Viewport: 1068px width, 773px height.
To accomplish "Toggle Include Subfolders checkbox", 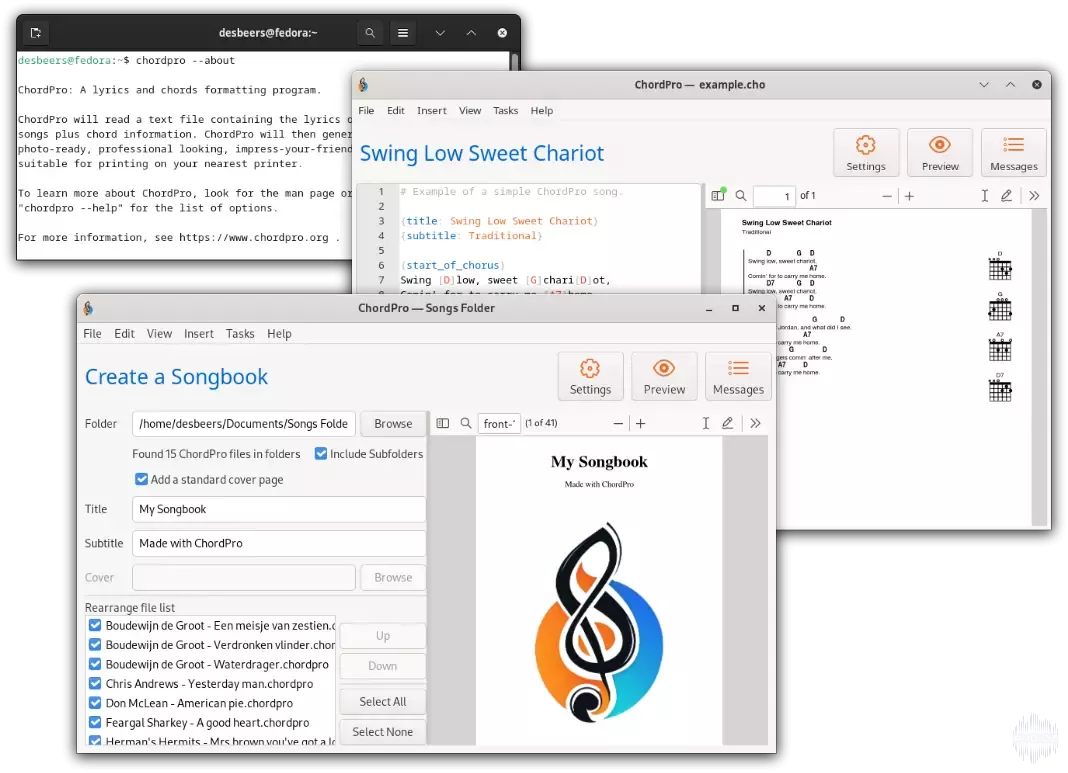I will click(x=321, y=454).
